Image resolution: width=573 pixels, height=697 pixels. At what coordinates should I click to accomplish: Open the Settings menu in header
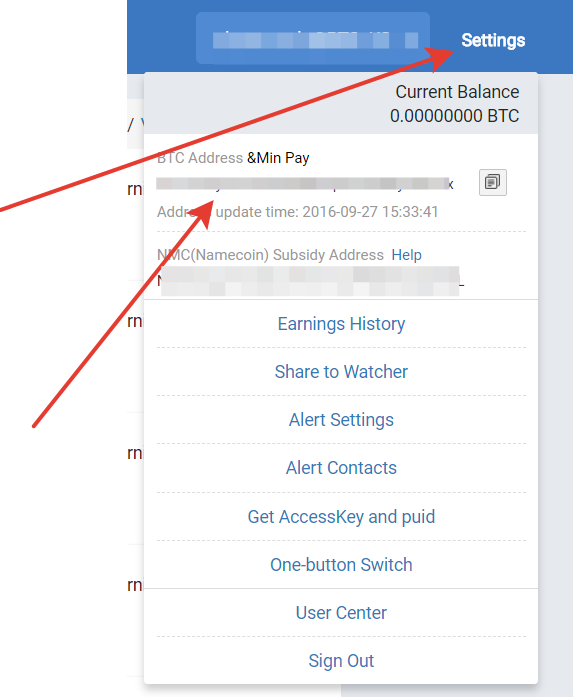coord(493,40)
